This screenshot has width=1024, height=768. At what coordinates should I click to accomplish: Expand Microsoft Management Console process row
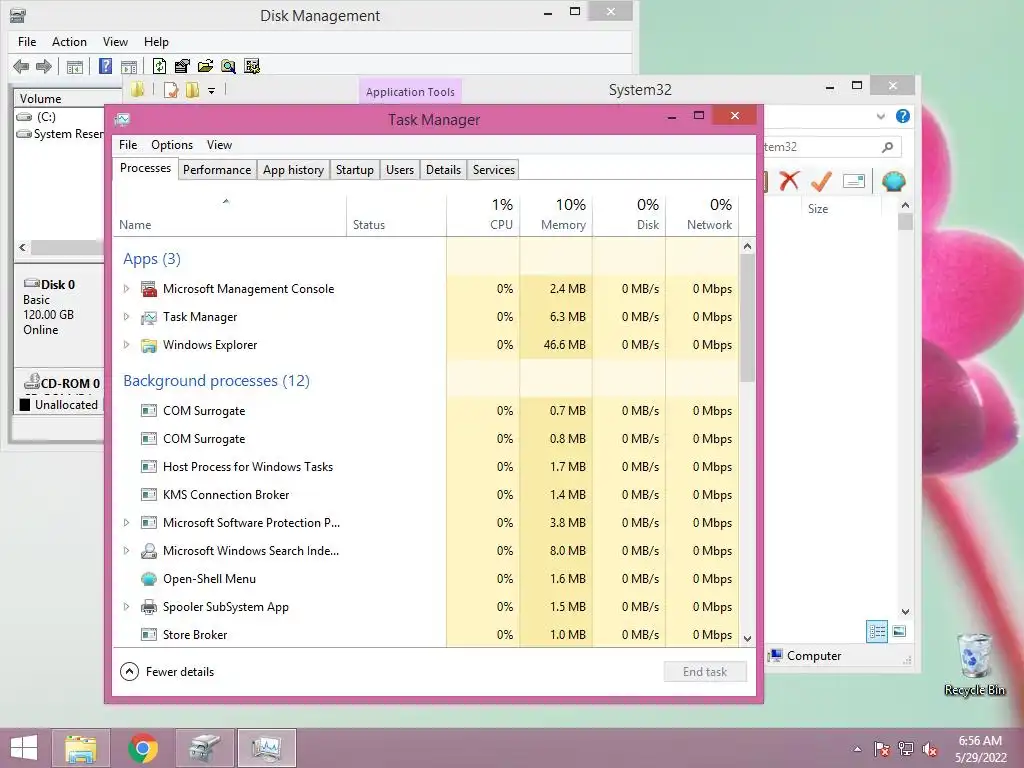pyautogui.click(x=127, y=289)
